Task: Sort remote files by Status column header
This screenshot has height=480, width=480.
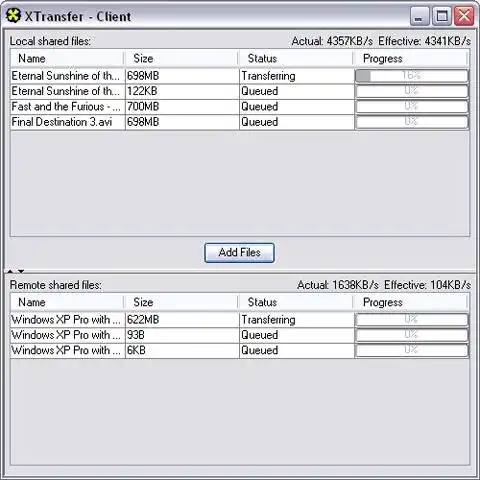Action: click(296, 302)
